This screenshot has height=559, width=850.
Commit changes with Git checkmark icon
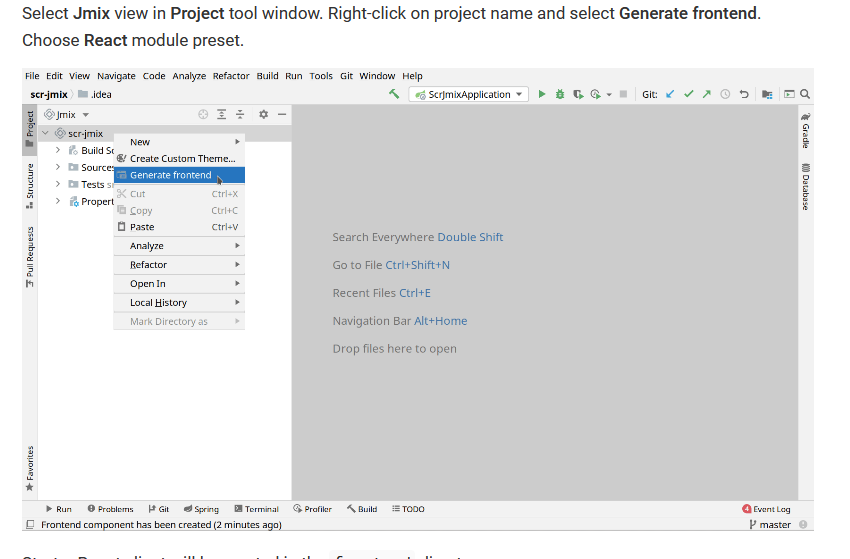[x=688, y=94]
